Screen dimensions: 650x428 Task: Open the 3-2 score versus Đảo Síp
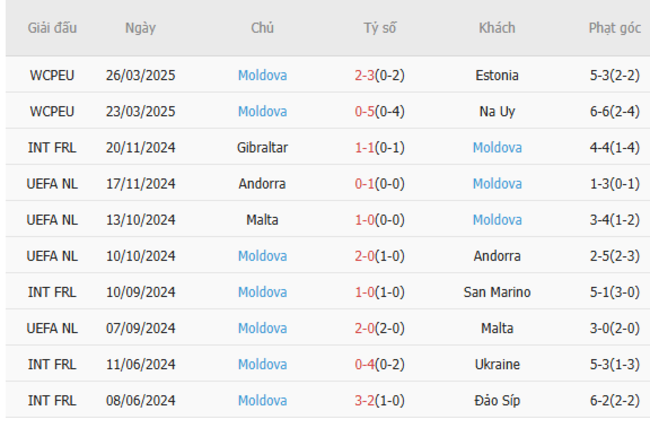tap(365, 400)
